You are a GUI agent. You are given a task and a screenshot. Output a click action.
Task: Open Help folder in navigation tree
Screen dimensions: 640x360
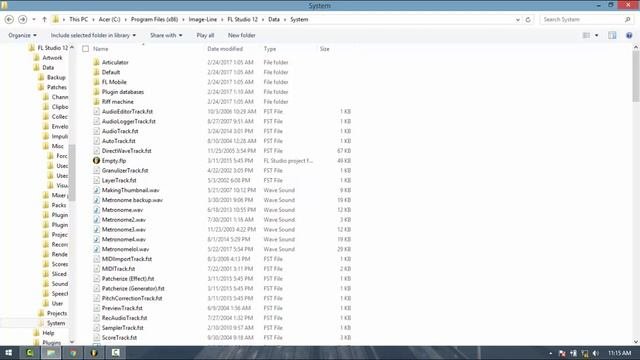point(48,333)
